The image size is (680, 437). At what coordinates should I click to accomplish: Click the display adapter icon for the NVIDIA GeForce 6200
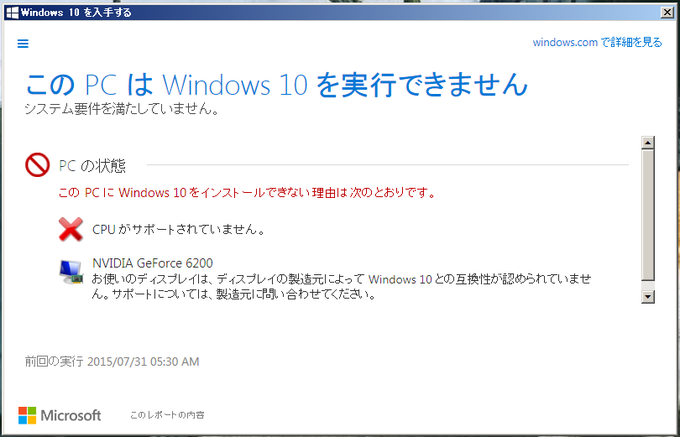(71, 272)
